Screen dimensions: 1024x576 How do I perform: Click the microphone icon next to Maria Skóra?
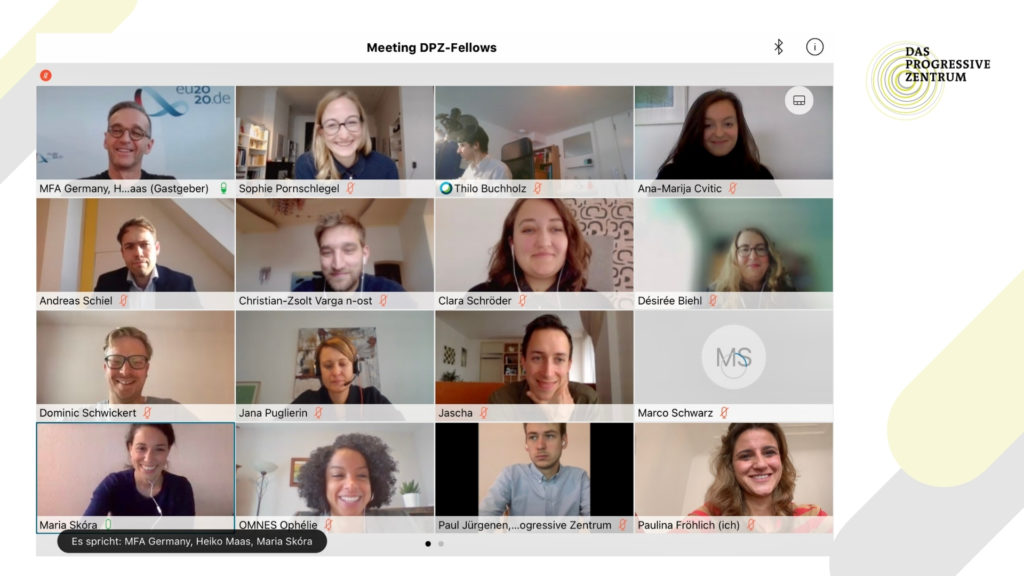[108, 524]
